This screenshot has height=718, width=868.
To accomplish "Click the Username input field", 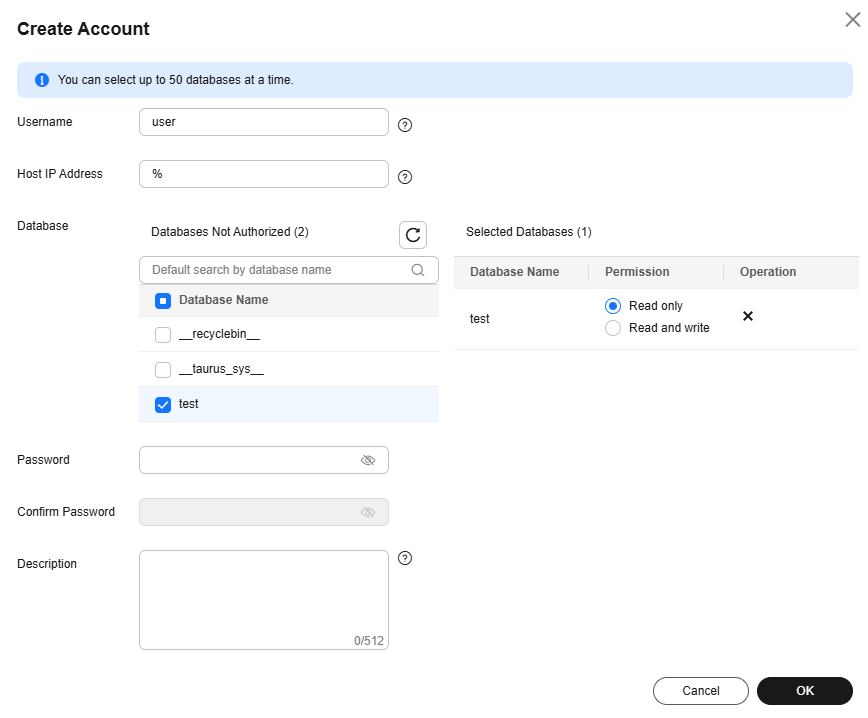I will tap(264, 122).
